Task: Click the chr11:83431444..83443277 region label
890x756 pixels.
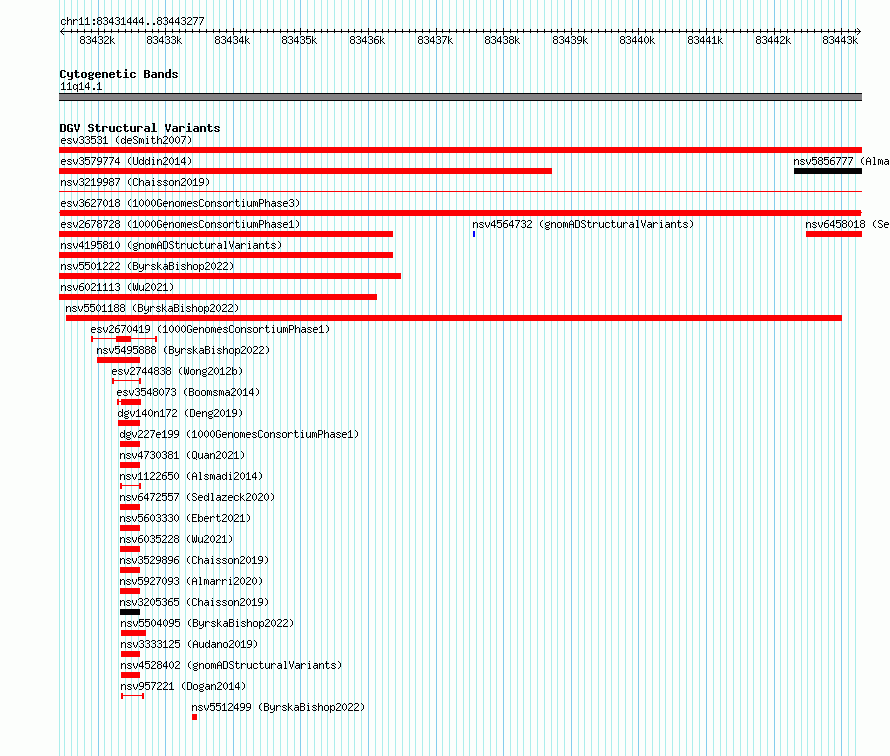Action: 132,21
